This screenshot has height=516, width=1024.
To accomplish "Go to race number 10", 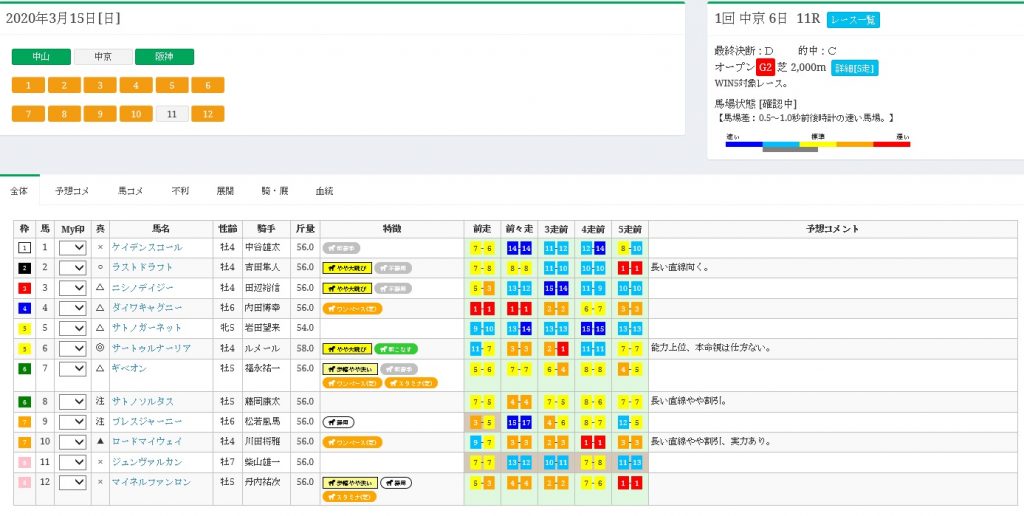I will 136,114.
